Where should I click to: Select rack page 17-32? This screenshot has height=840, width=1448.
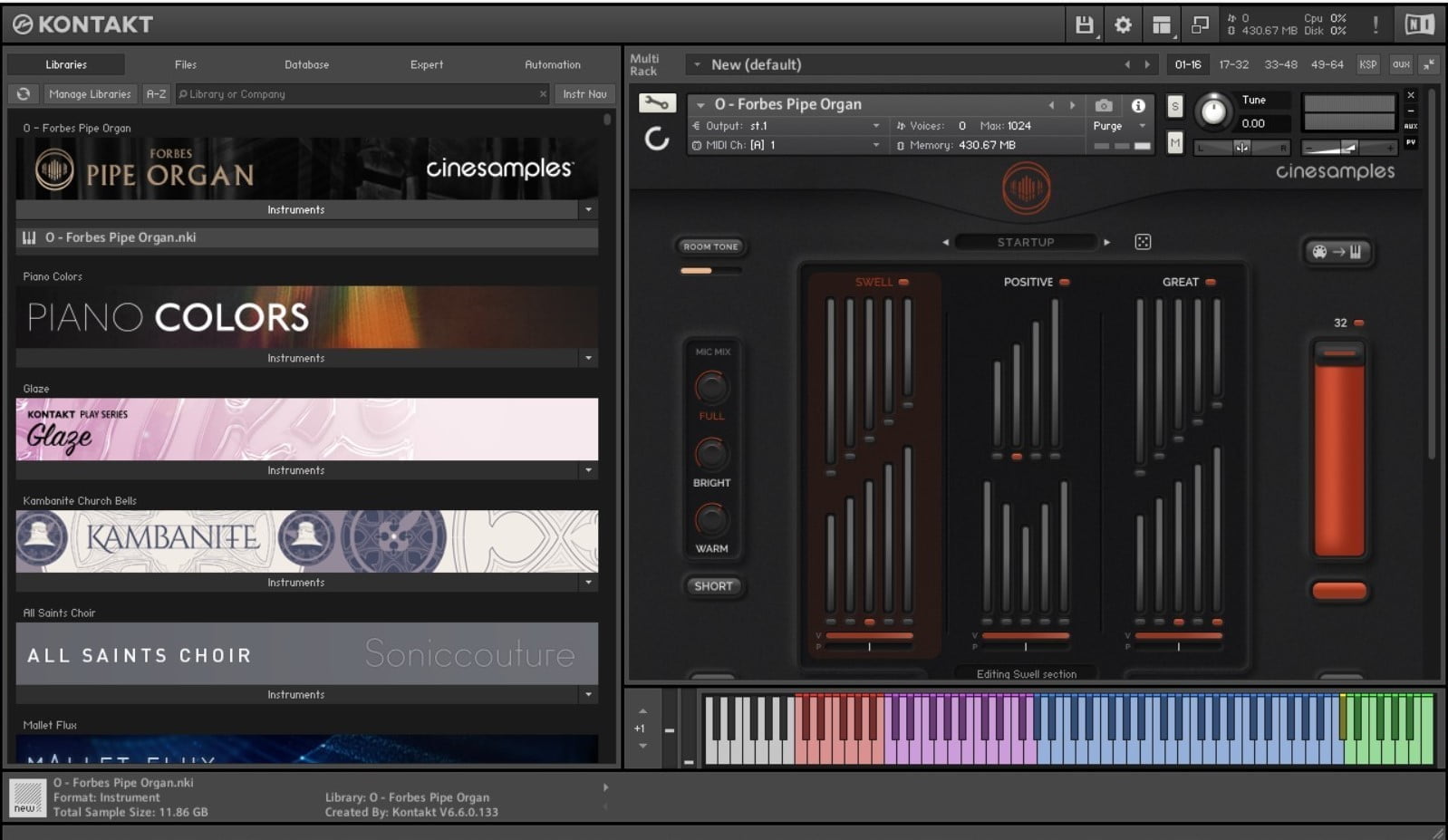click(x=1233, y=64)
